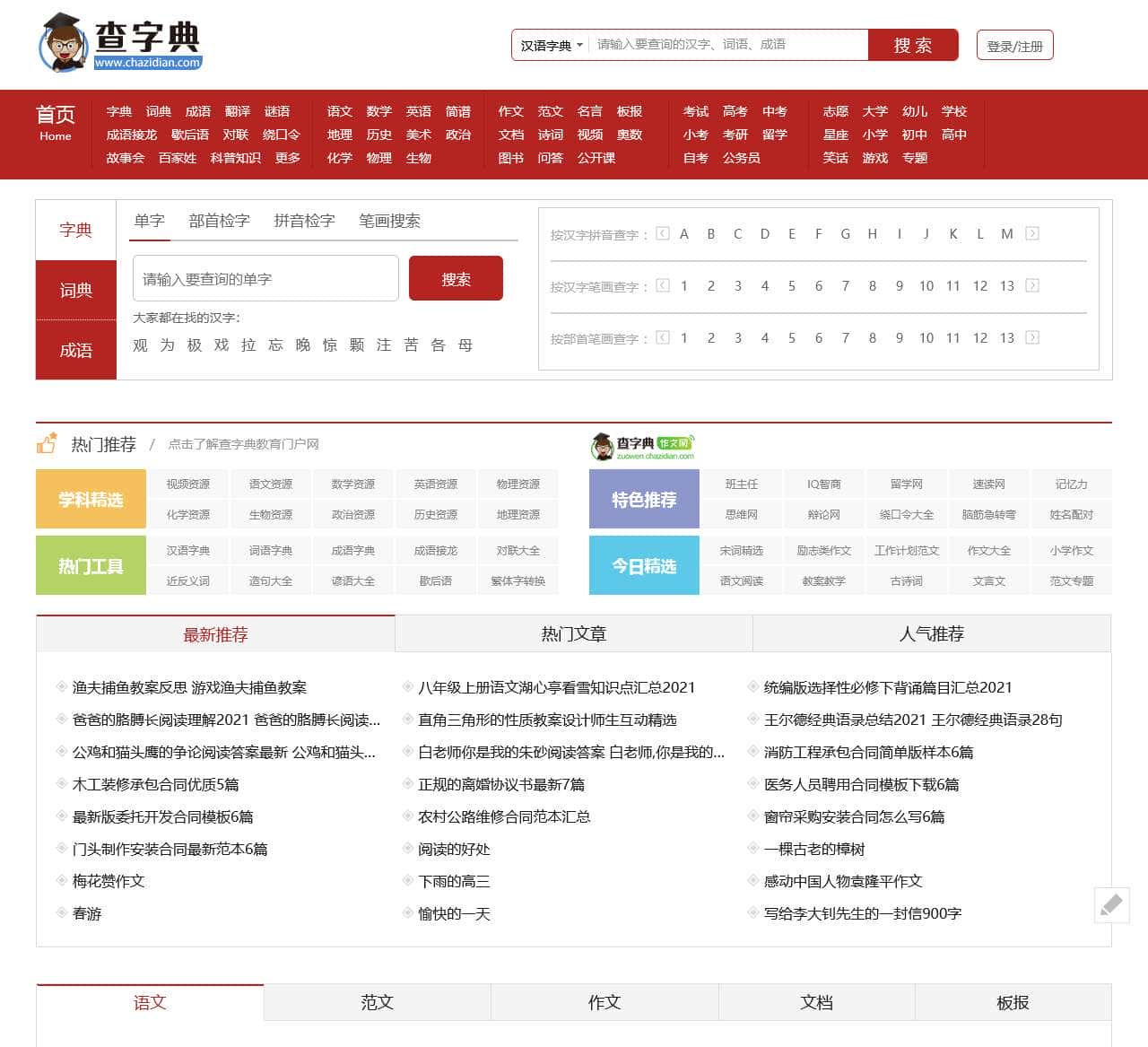Image resolution: width=1148 pixels, height=1047 pixels.
Task: Click the 登录/注册 button
Action: pyautogui.click(x=1014, y=46)
